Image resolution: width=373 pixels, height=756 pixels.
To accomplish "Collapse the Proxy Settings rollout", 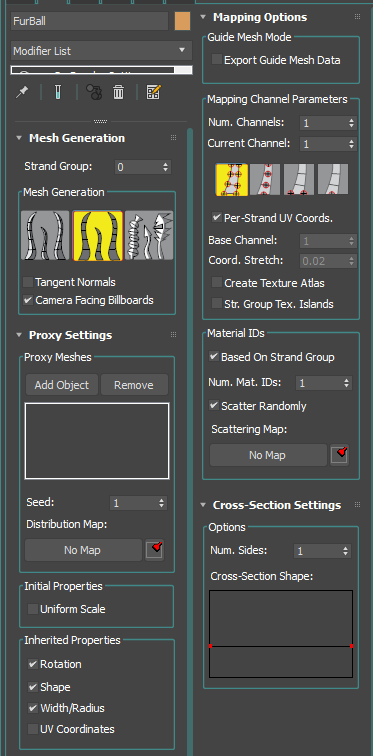I will point(70,335).
